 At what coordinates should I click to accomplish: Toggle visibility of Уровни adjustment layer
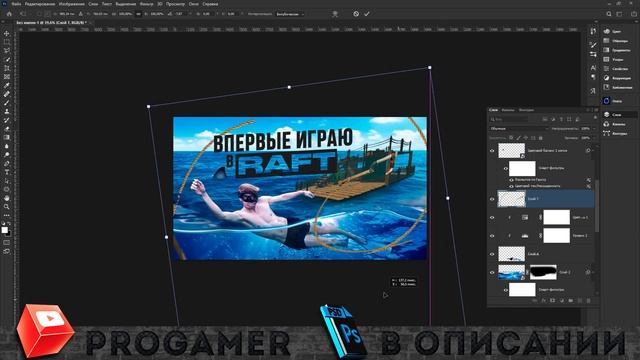[x=492, y=236]
